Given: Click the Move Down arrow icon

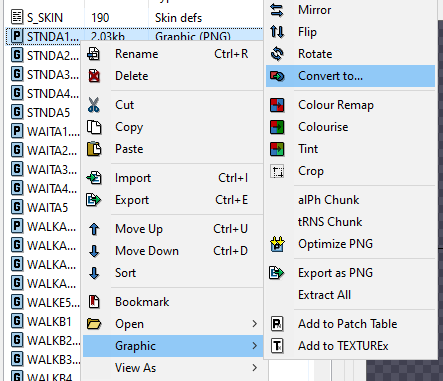Looking at the screenshot, I should coord(94,251).
